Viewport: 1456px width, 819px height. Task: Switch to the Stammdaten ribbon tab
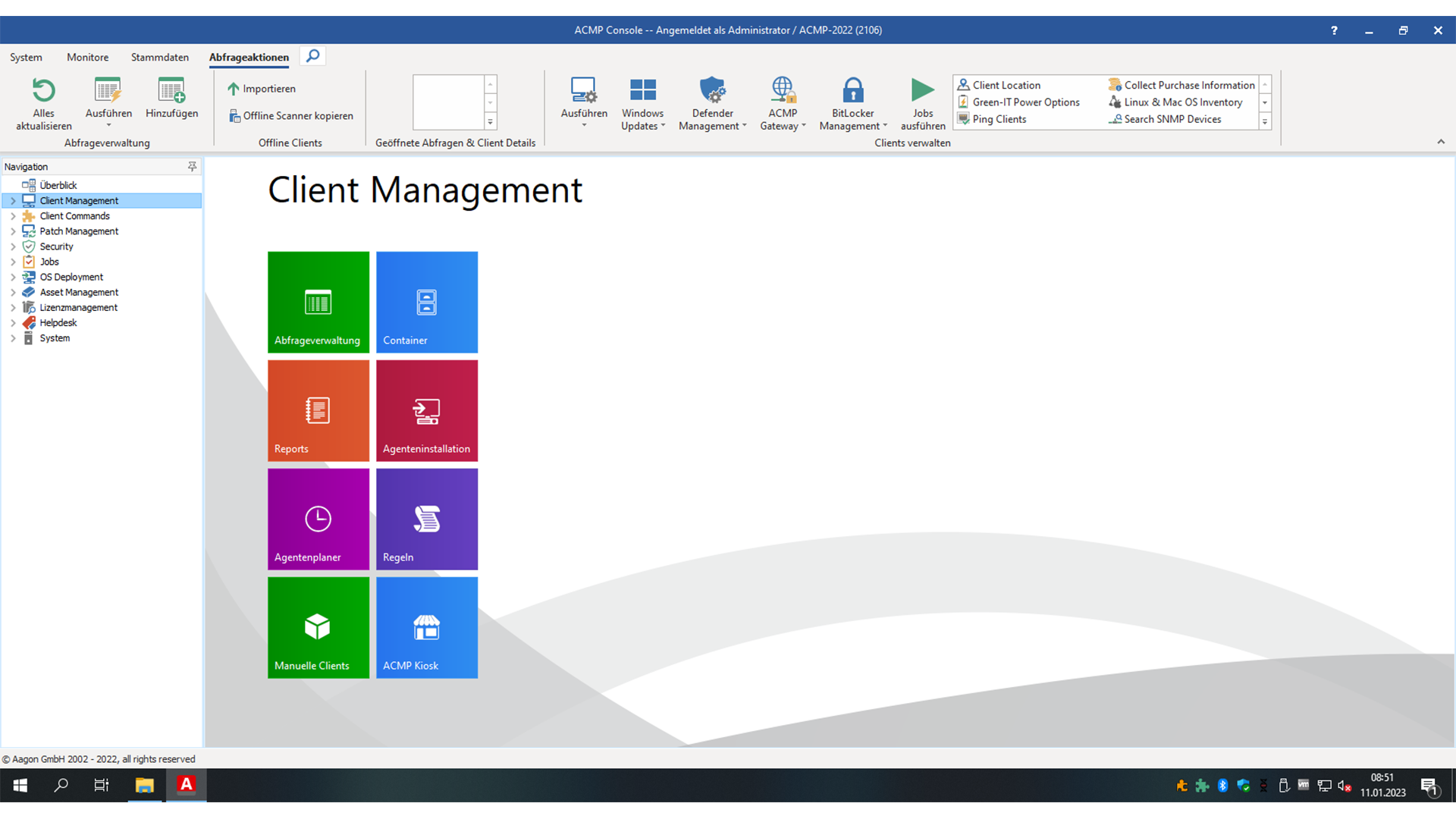(x=159, y=57)
